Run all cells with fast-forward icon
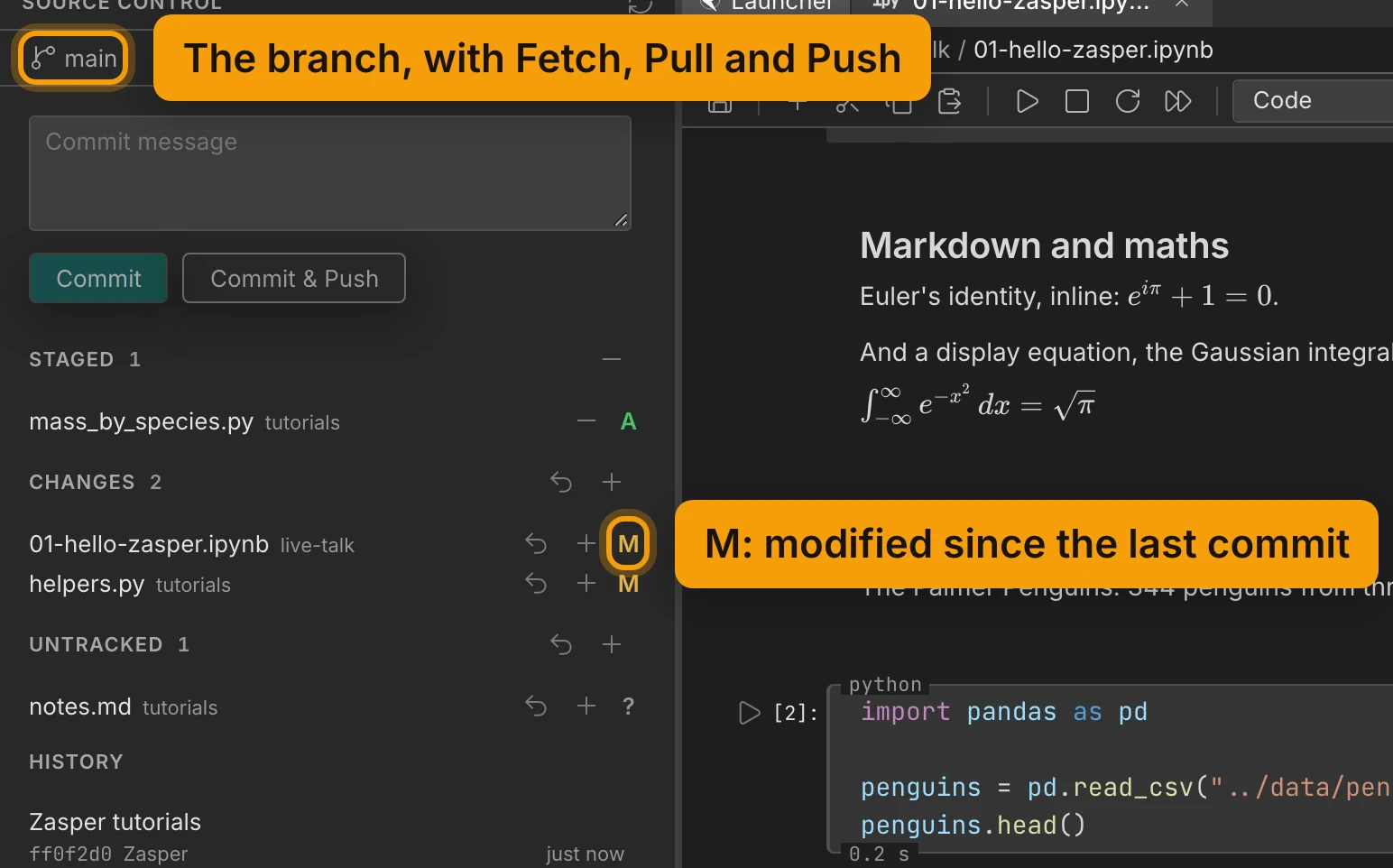 (x=1178, y=101)
